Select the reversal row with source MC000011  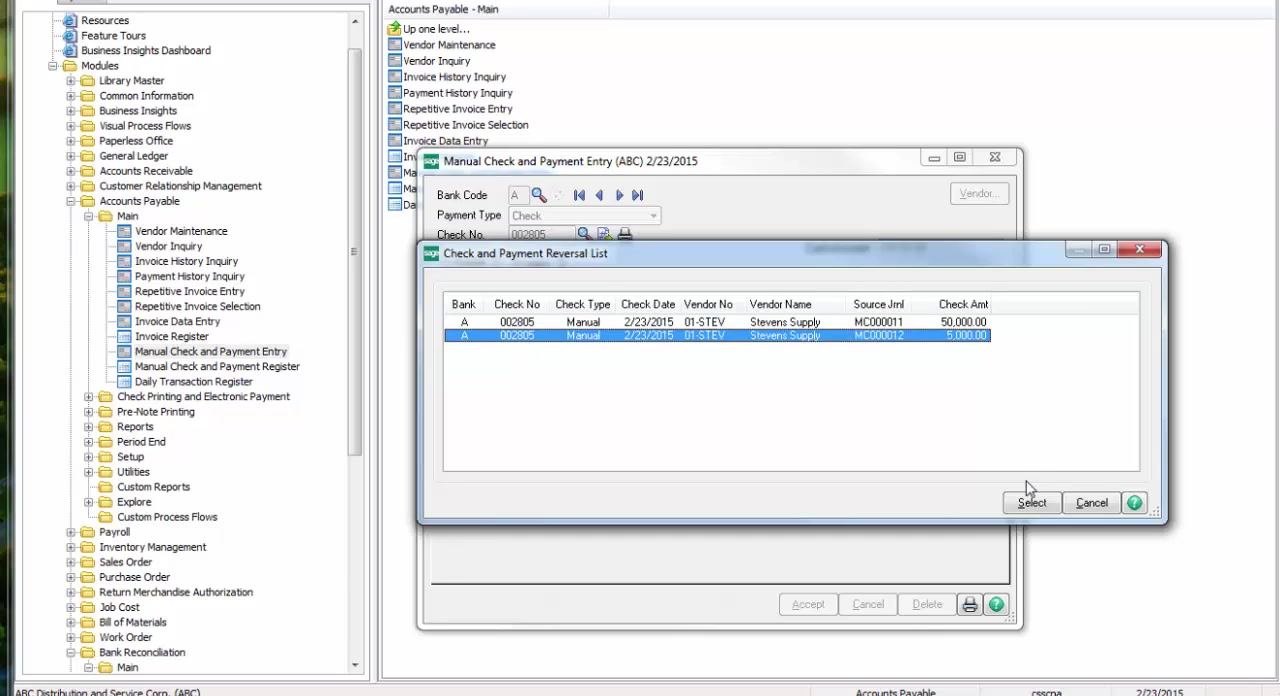click(x=716, y=322)
